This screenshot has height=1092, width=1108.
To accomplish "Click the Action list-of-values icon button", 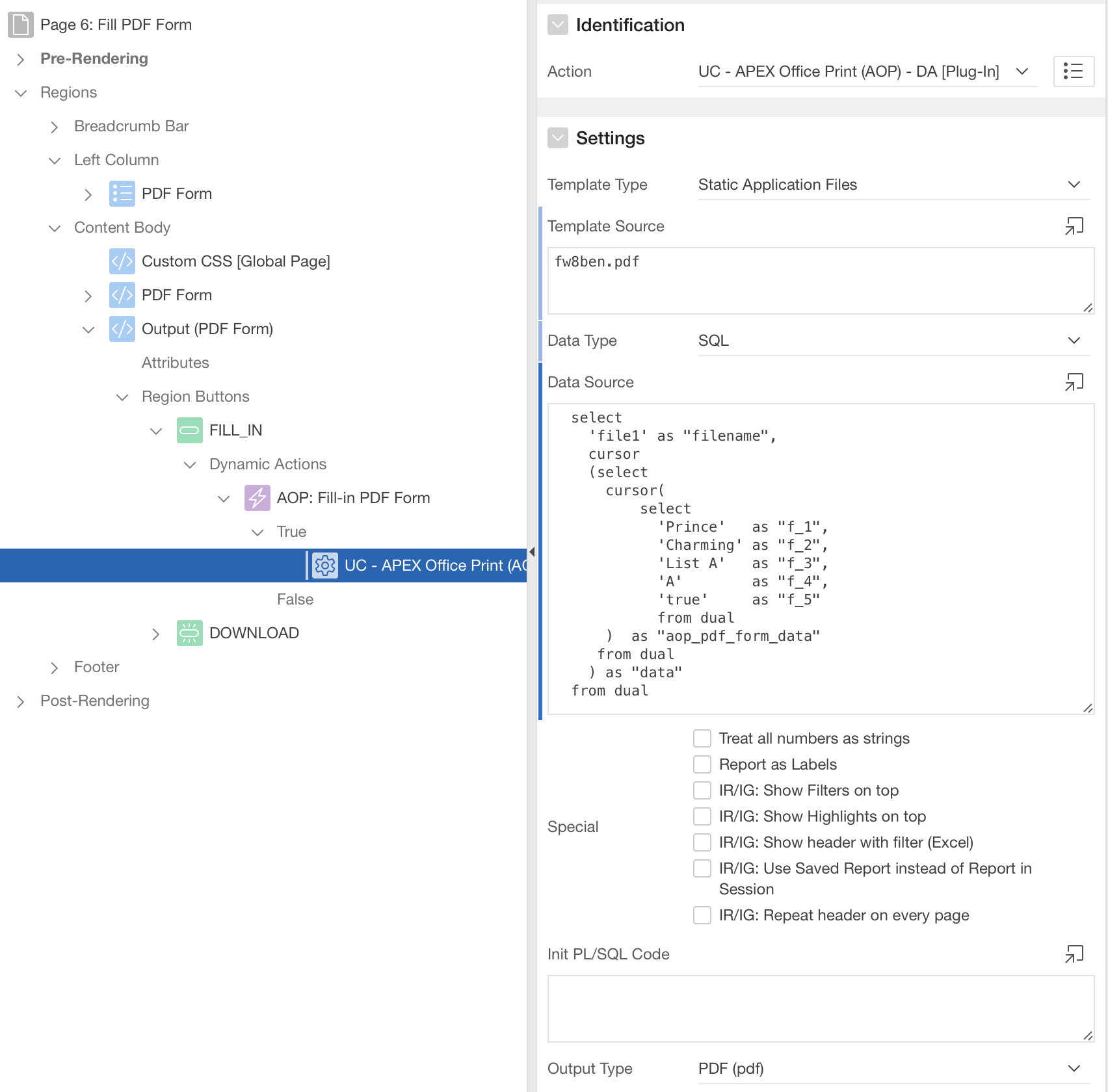I will tap(1073, 71).
